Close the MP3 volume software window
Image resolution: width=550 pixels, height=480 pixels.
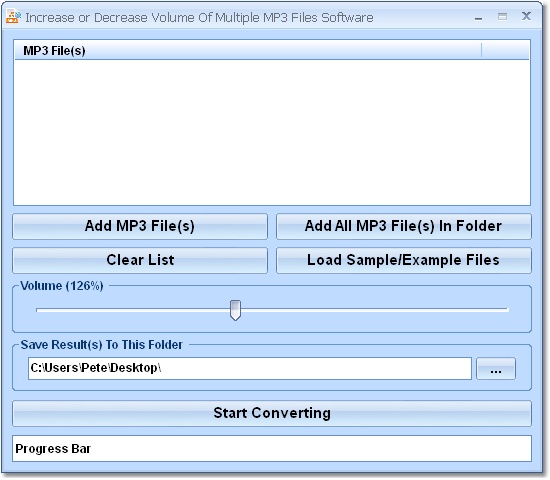point(526,16)
